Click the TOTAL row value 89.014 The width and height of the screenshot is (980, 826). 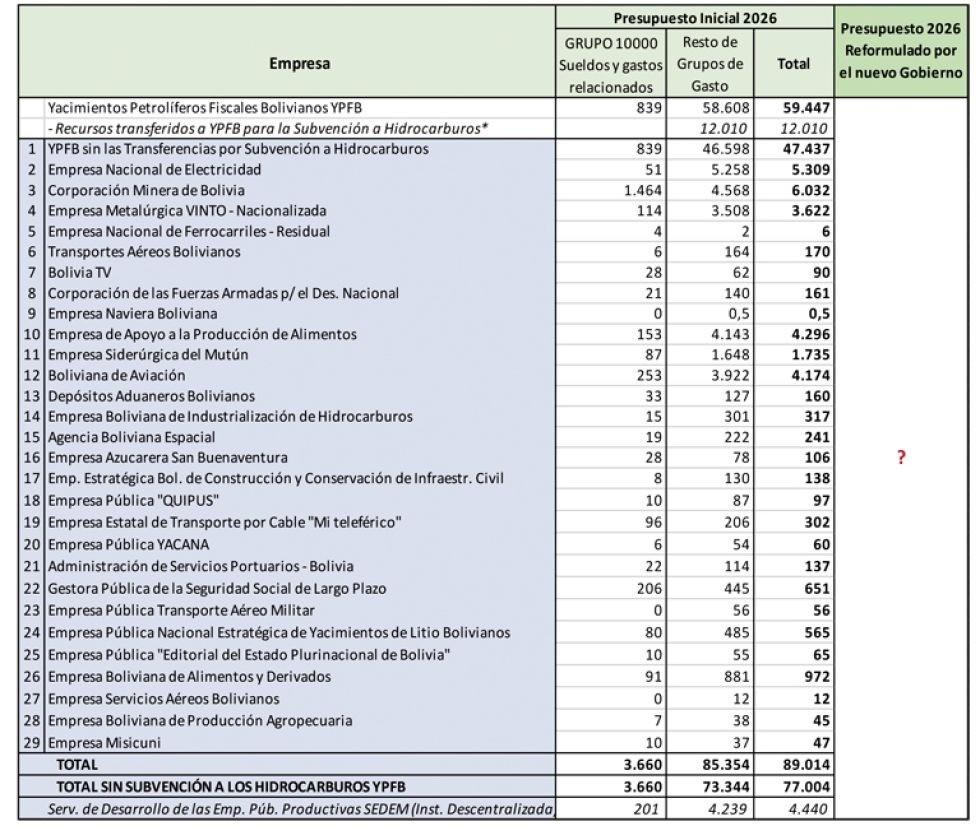pyautogui.click(x=808, y=763)
